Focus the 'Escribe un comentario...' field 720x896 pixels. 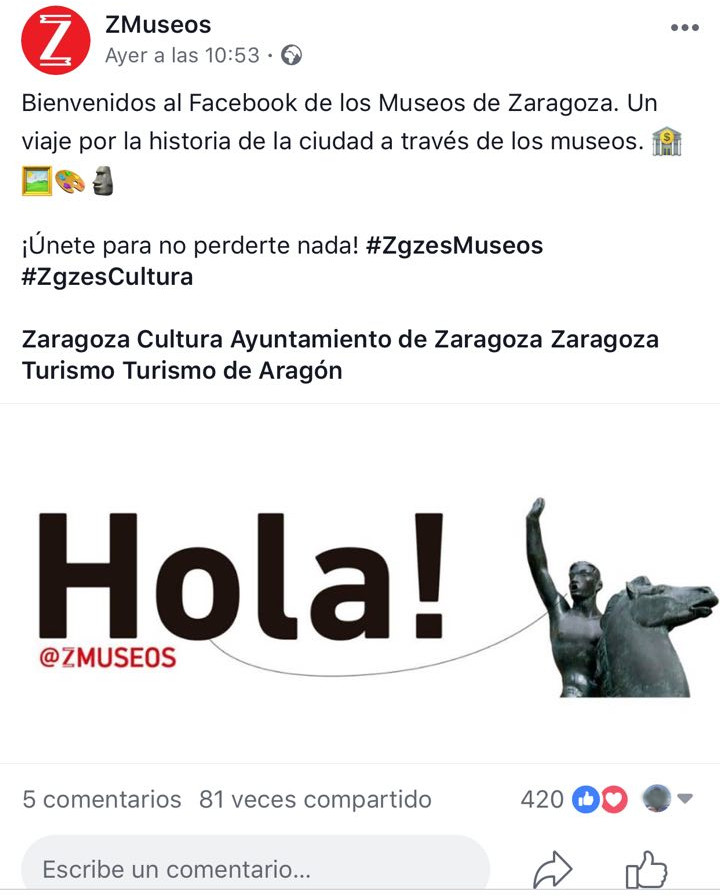click(256, 867)
